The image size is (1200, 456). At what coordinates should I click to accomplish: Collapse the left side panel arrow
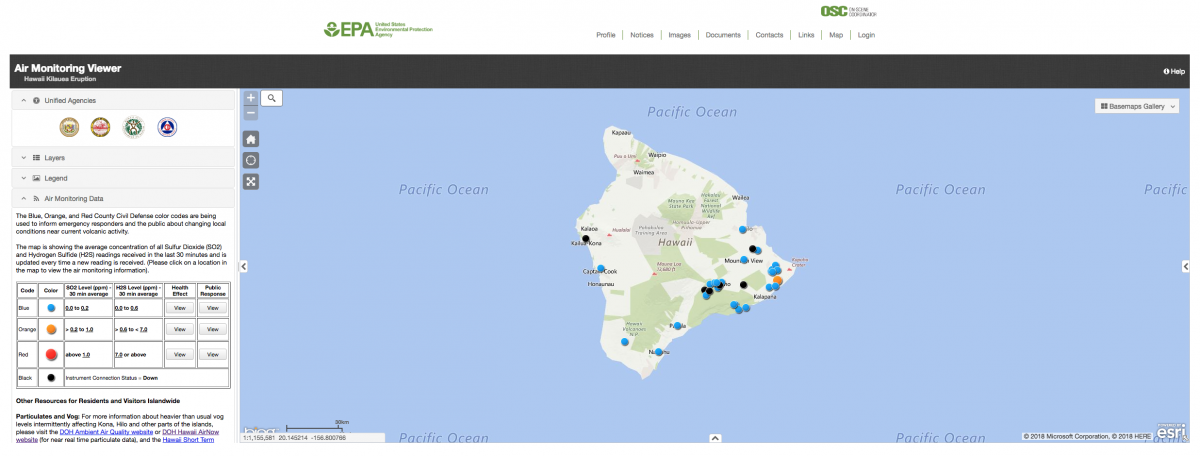click(x=244, y=266)
